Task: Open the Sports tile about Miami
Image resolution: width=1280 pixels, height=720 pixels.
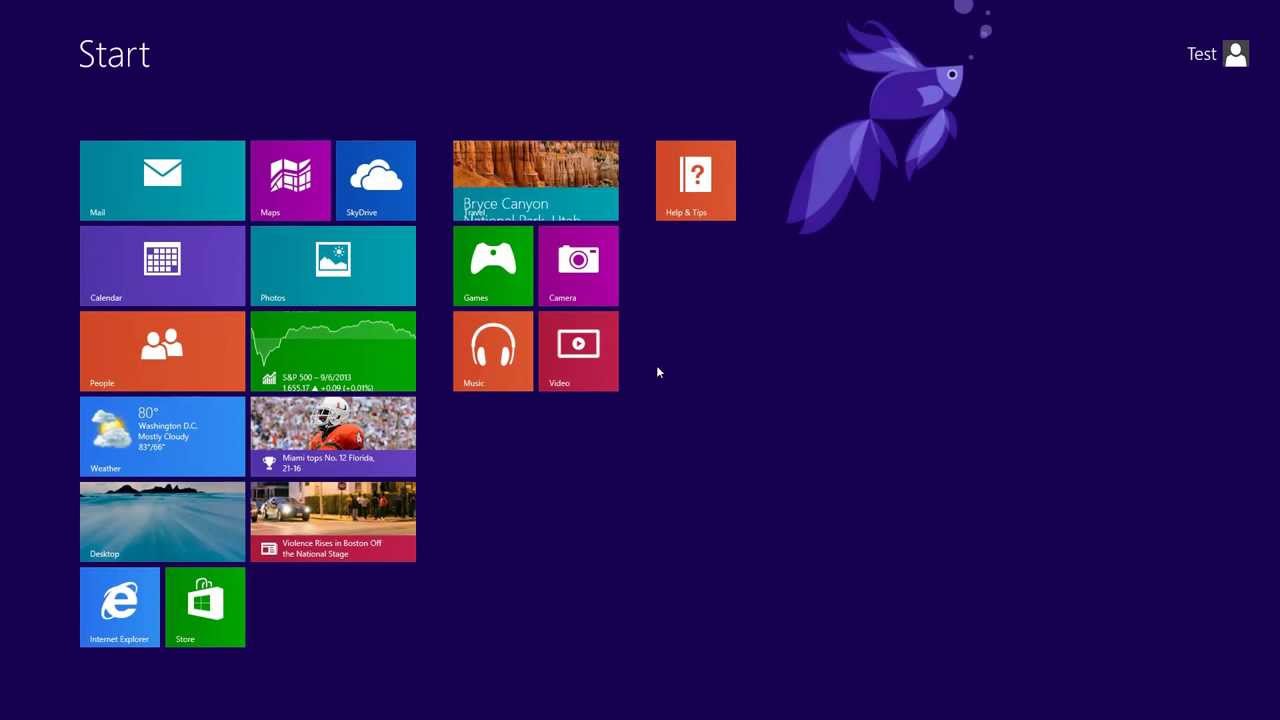Action: 333,437
